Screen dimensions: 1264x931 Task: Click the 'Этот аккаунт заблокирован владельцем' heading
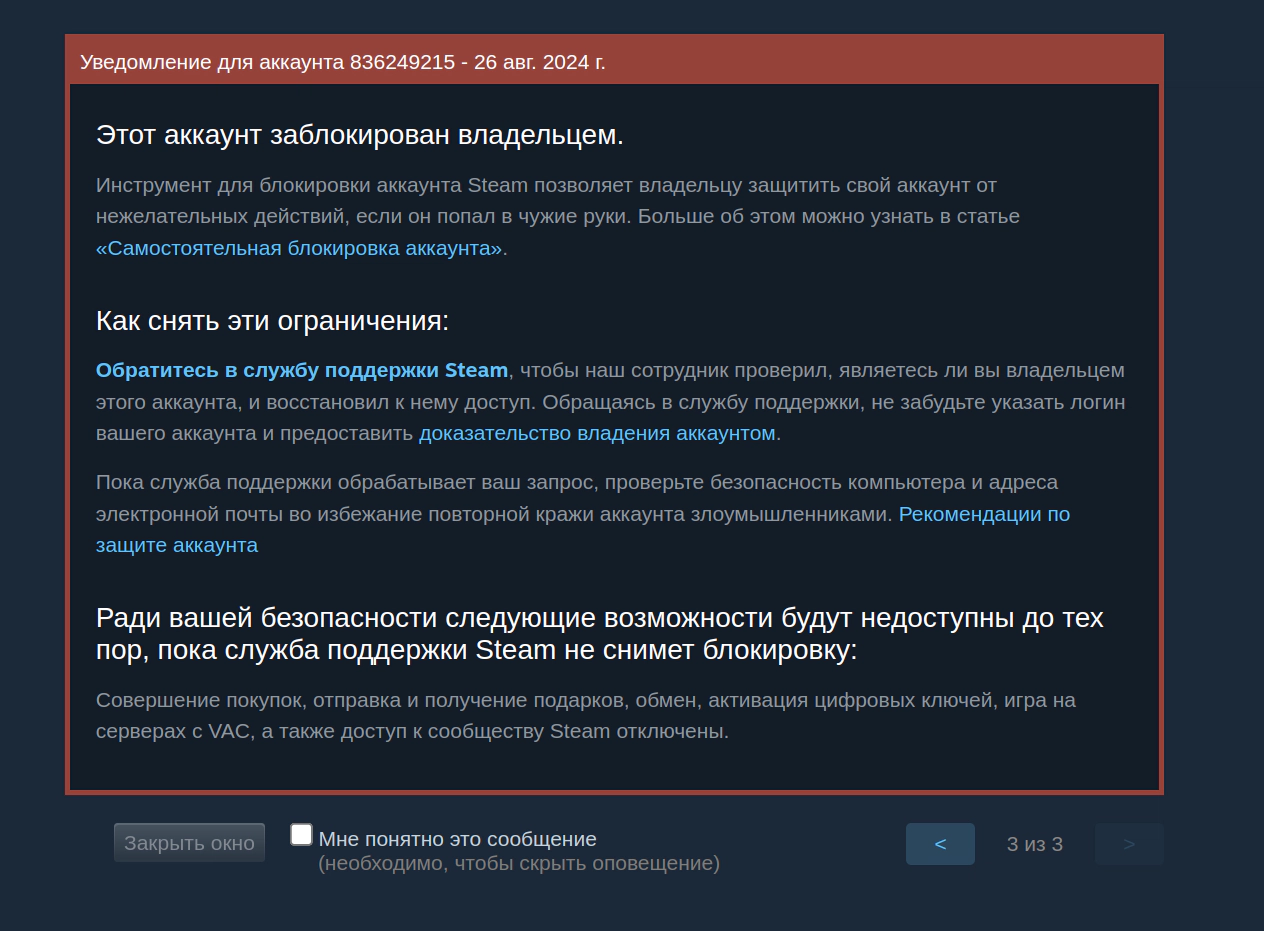tap(359, 135)
